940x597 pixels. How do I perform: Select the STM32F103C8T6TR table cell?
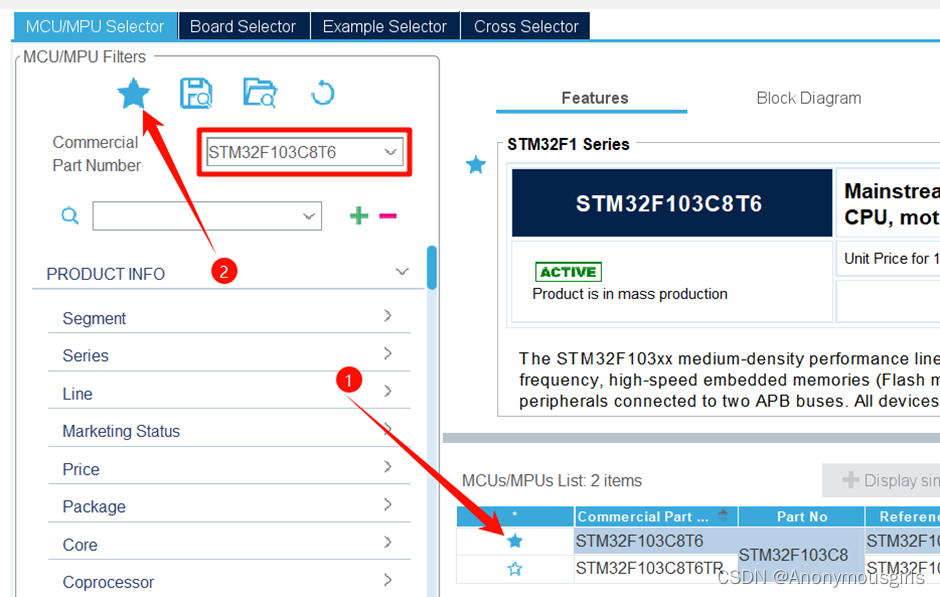tap(656, 569)
